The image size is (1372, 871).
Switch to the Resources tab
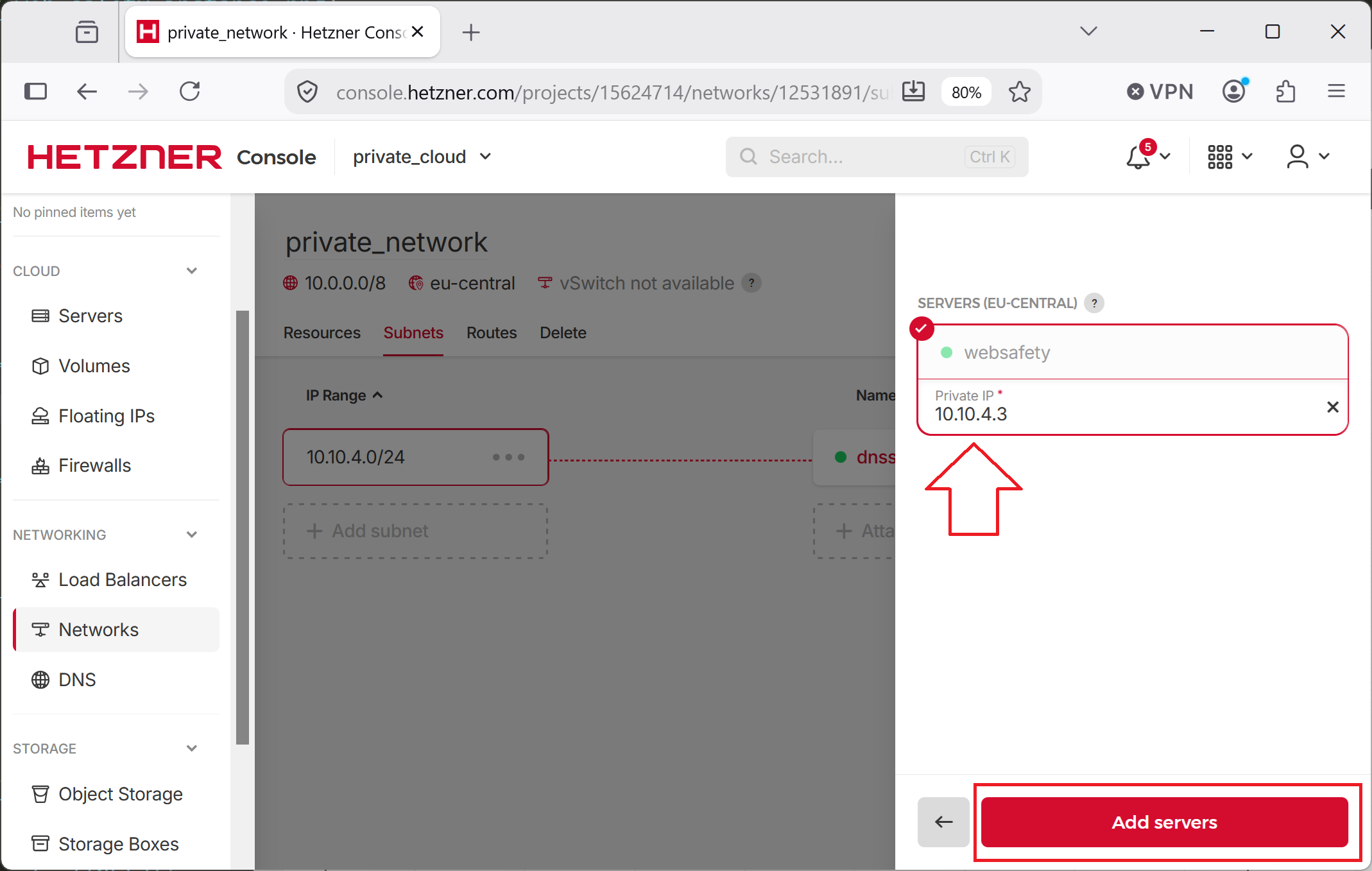pos(322,332)
